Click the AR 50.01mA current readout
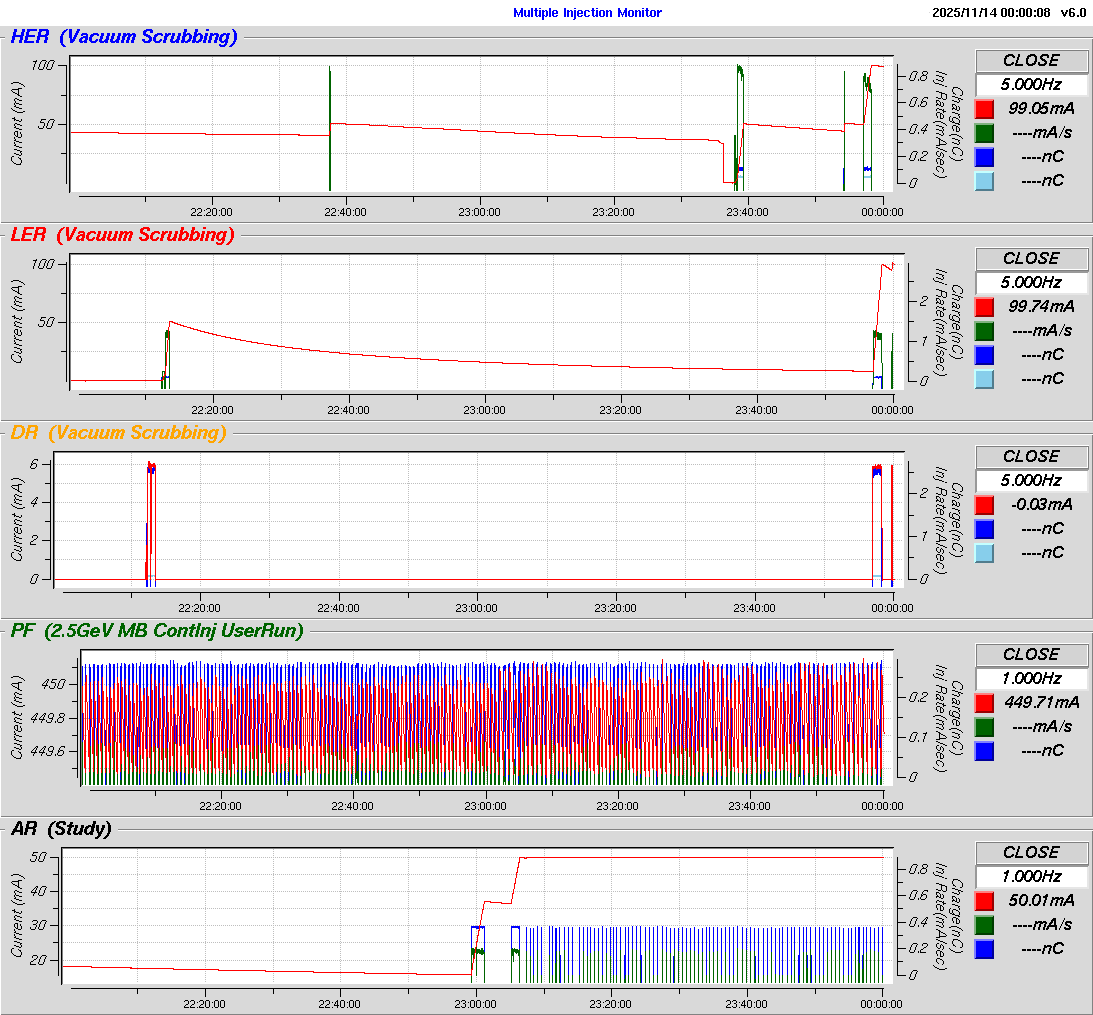The height and width of the screenshot is (1015, 1093). [1042, 900]
